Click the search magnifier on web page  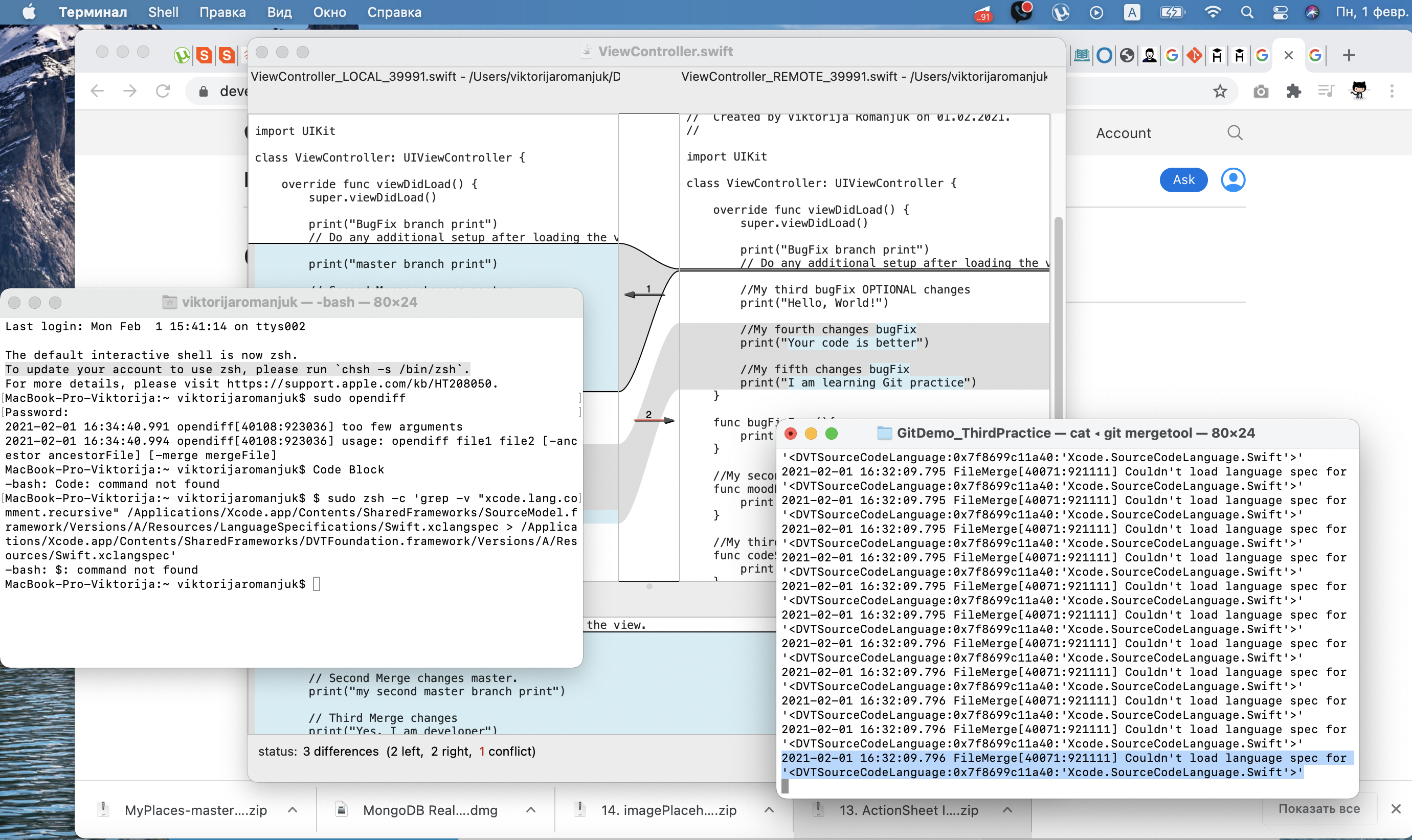tap(1235, 132)
